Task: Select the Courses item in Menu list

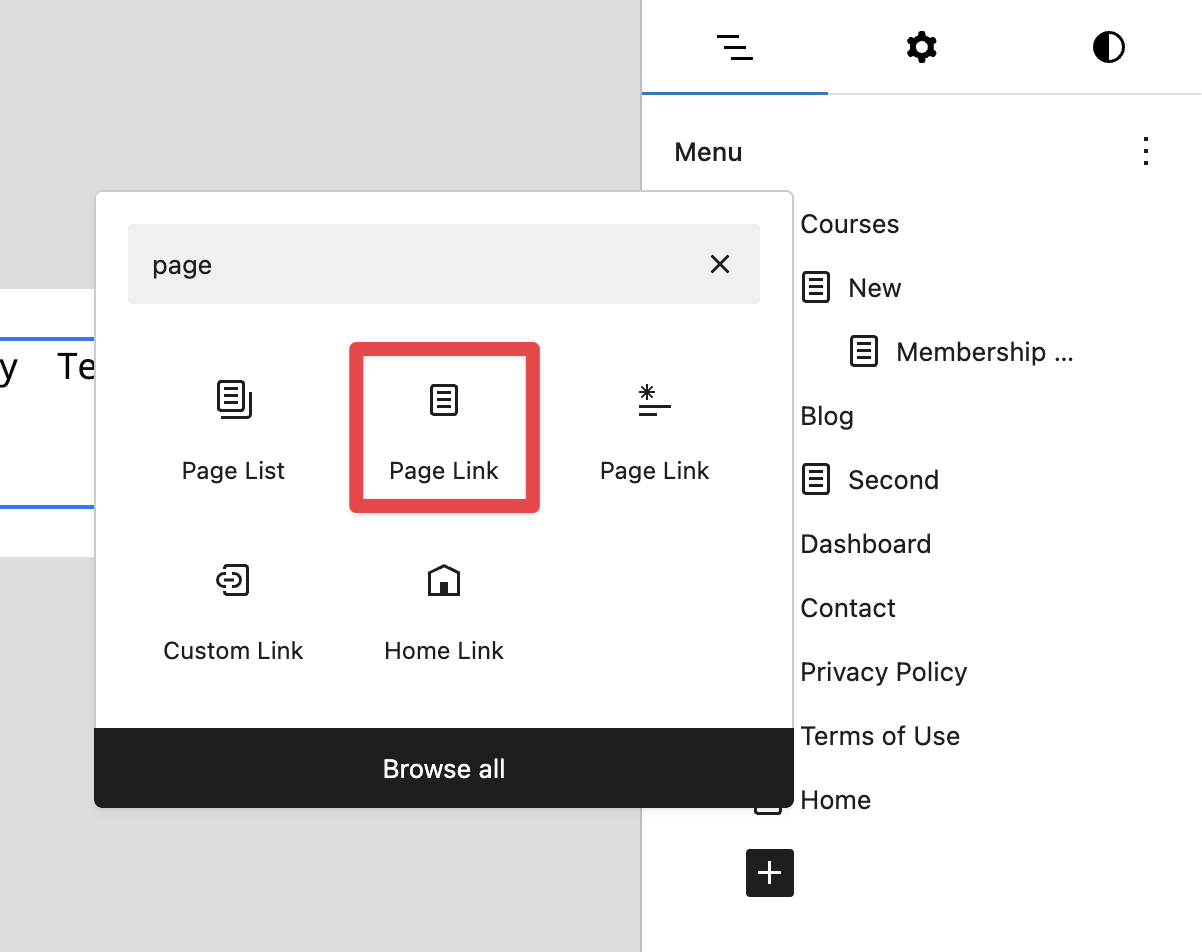Action: (x=850, y=224)
